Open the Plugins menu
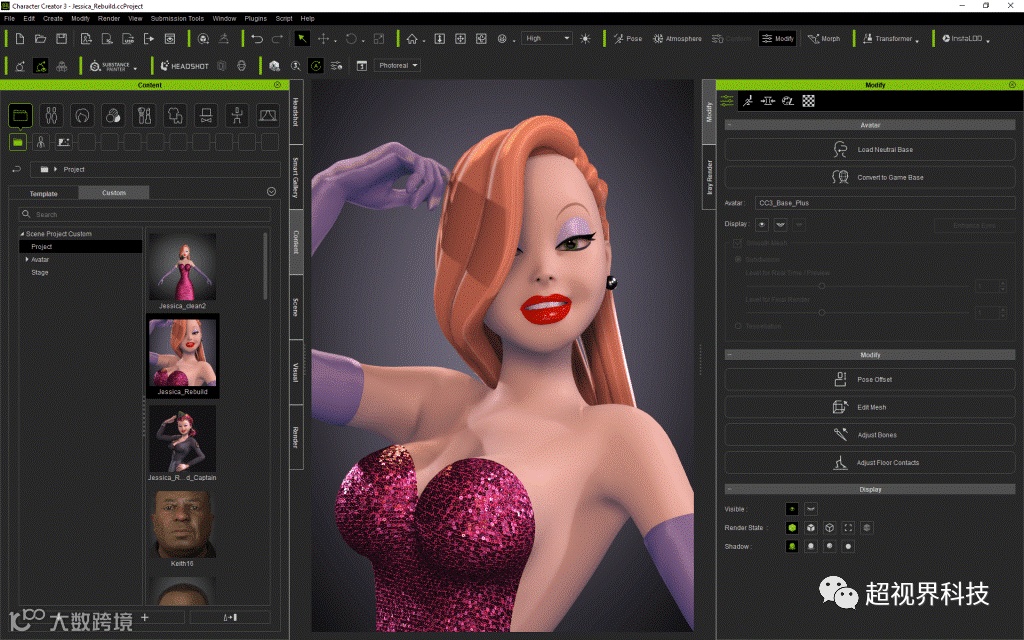The image size is (1024, 640). tap(255, 18)
